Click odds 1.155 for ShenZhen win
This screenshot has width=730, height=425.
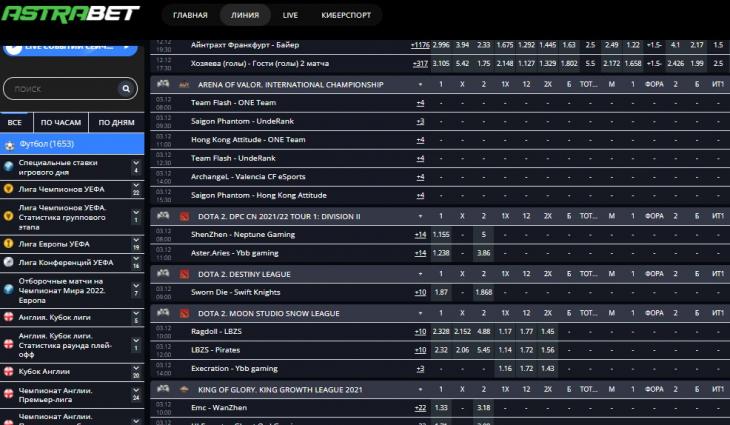point(441,234)
